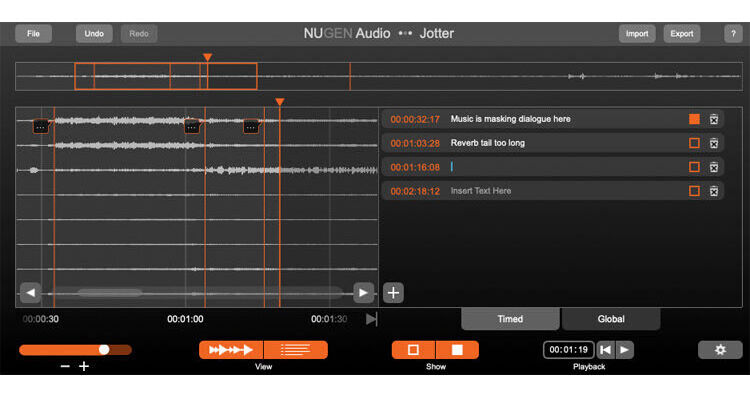
Task: Click the orange zoom slider handle
Action: tap(104, 350)
